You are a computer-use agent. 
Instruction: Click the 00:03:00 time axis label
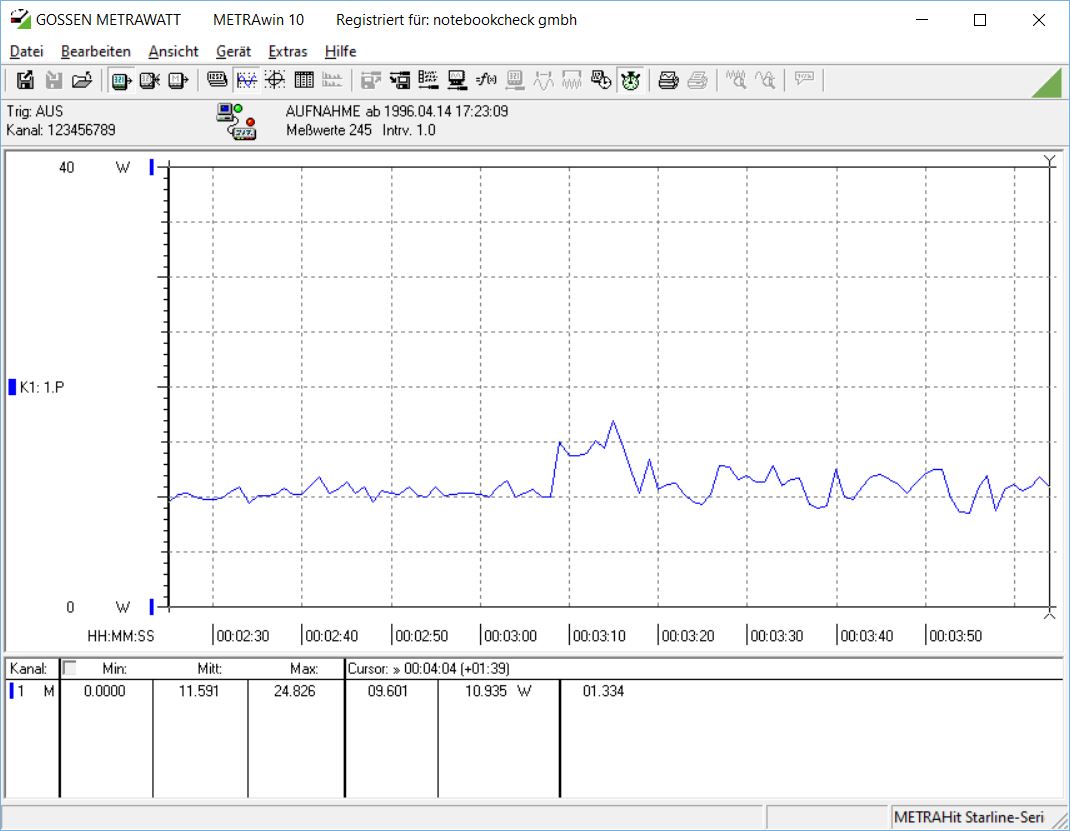510,636
